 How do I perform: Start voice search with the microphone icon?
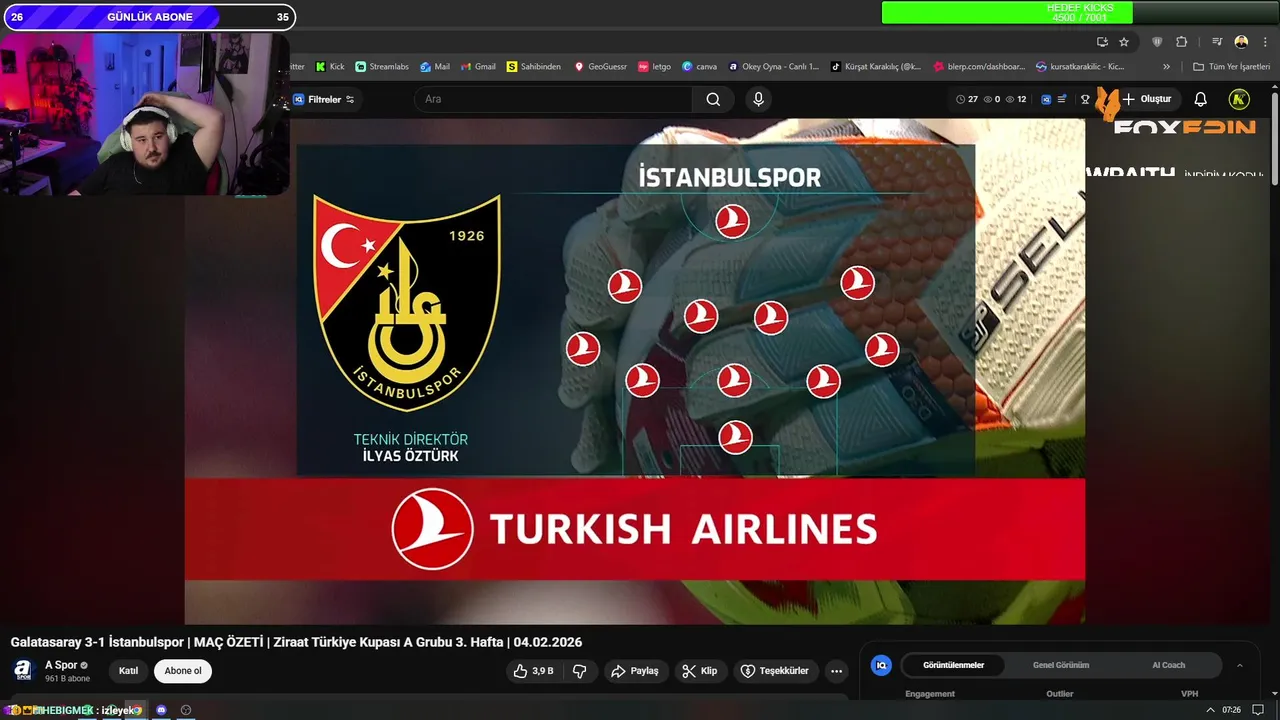pyautogui.click(x=758, y=99)
